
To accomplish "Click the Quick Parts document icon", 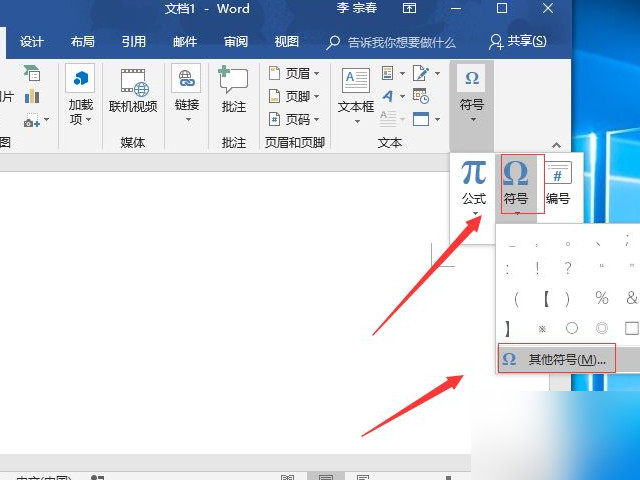I will (387, 73).
